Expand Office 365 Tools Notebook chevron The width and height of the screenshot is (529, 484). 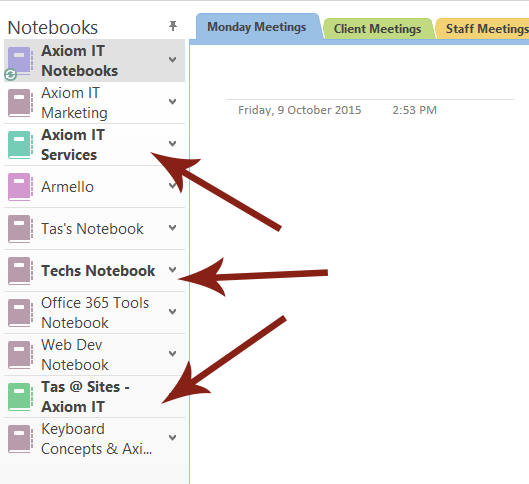coord(172,312)
